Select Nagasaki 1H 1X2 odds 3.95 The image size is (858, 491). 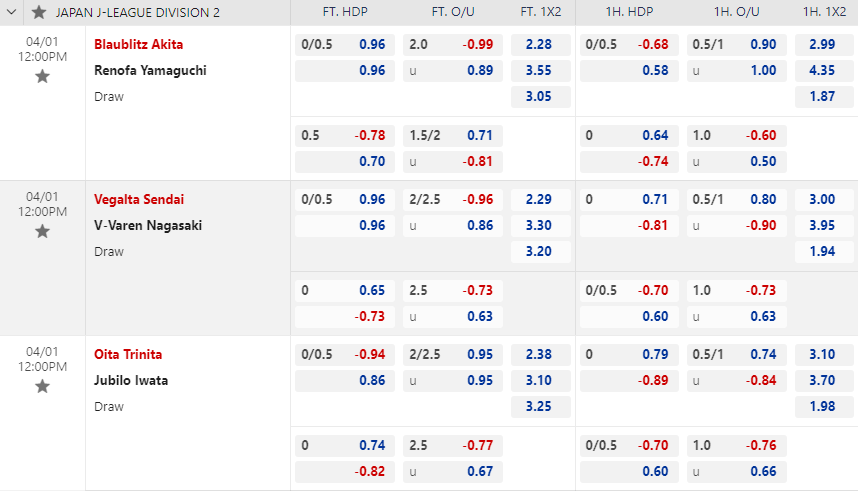824,226
